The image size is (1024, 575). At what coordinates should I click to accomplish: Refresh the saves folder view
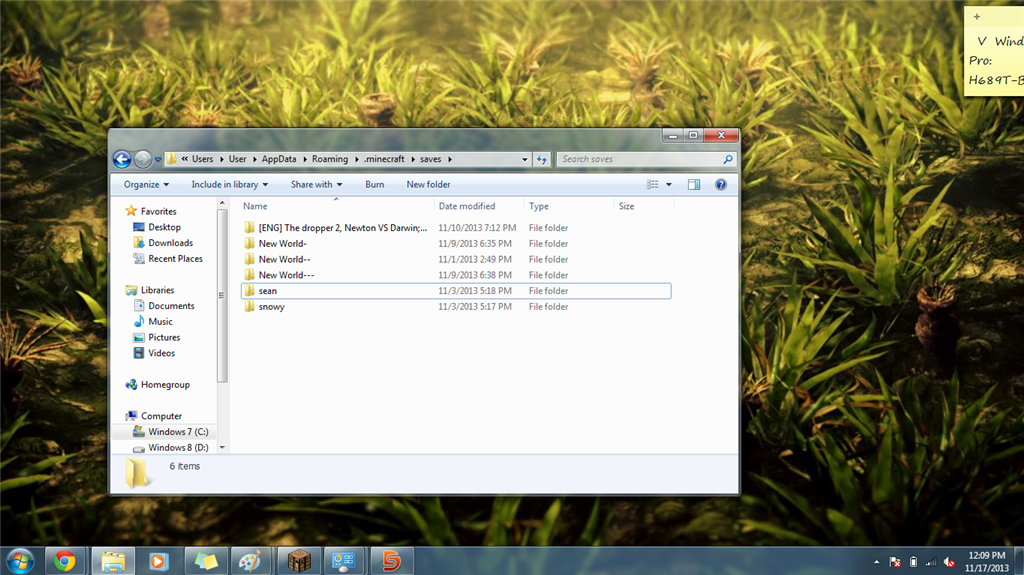tap(541, 159)
